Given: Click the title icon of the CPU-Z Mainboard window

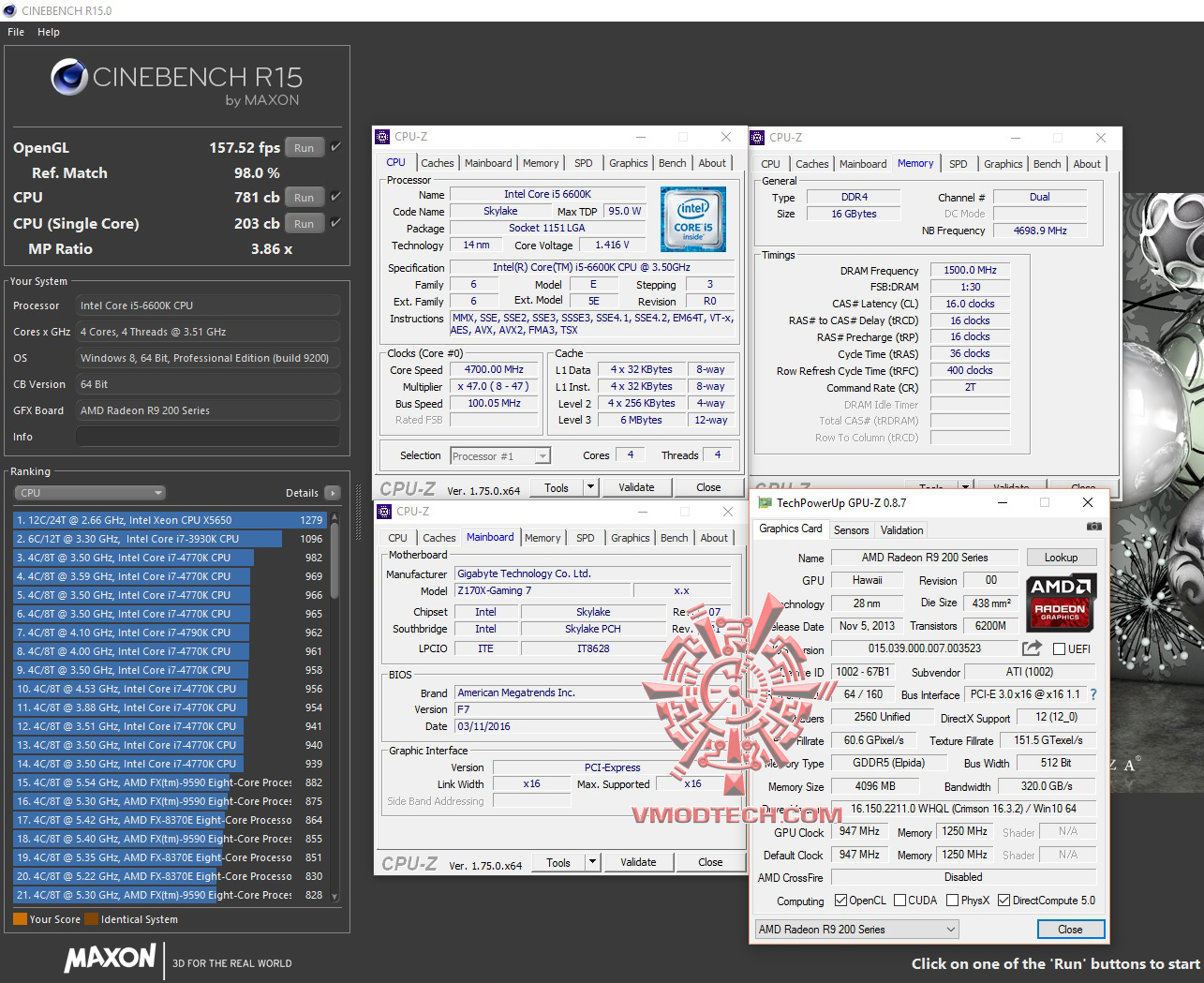Looking at the screenshot, I should tap(382, 512).
